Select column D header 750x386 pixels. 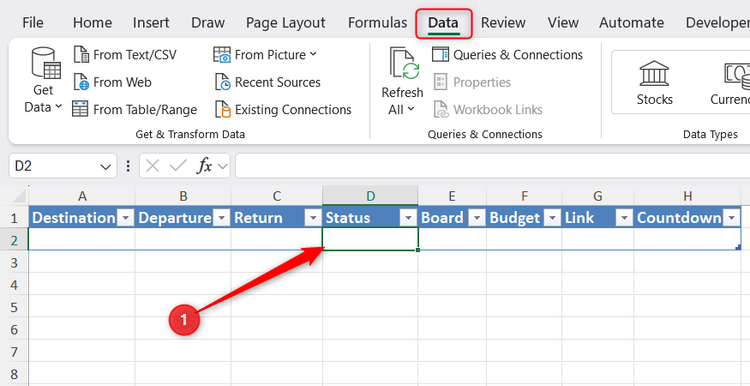tap(370, 196)
